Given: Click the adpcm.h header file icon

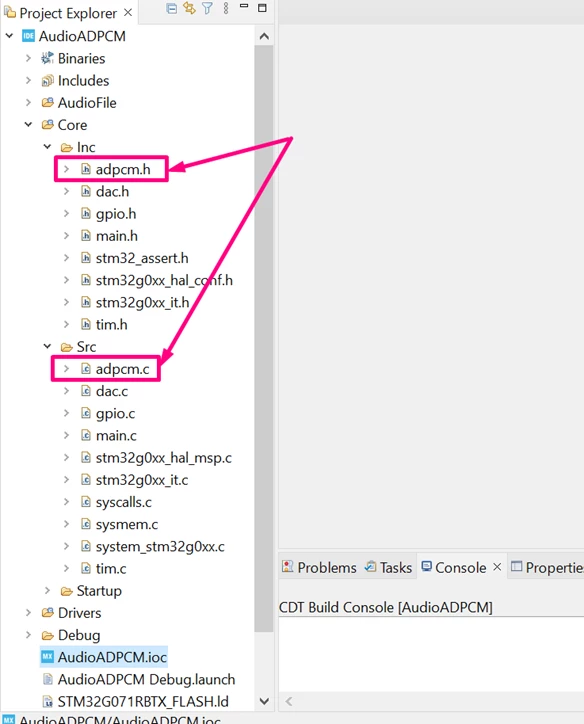Looking at the screenshot, I should click(86, 169).
